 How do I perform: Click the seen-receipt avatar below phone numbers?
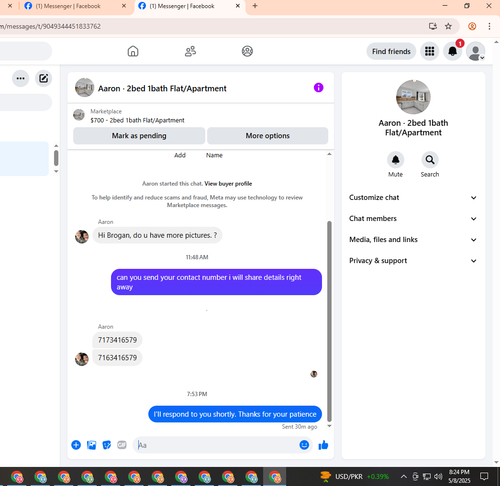(314, 374)
